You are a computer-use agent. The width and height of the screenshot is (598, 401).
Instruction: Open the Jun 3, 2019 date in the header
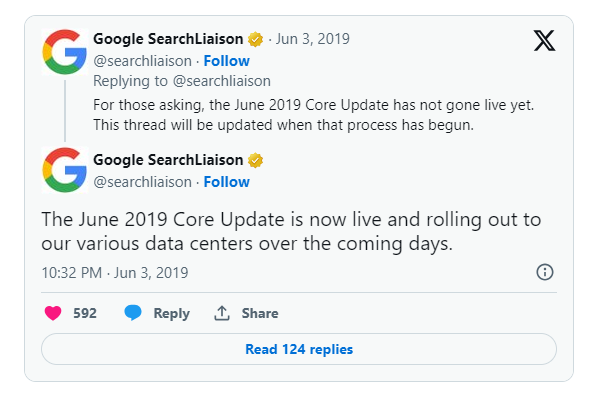point(313,39)
